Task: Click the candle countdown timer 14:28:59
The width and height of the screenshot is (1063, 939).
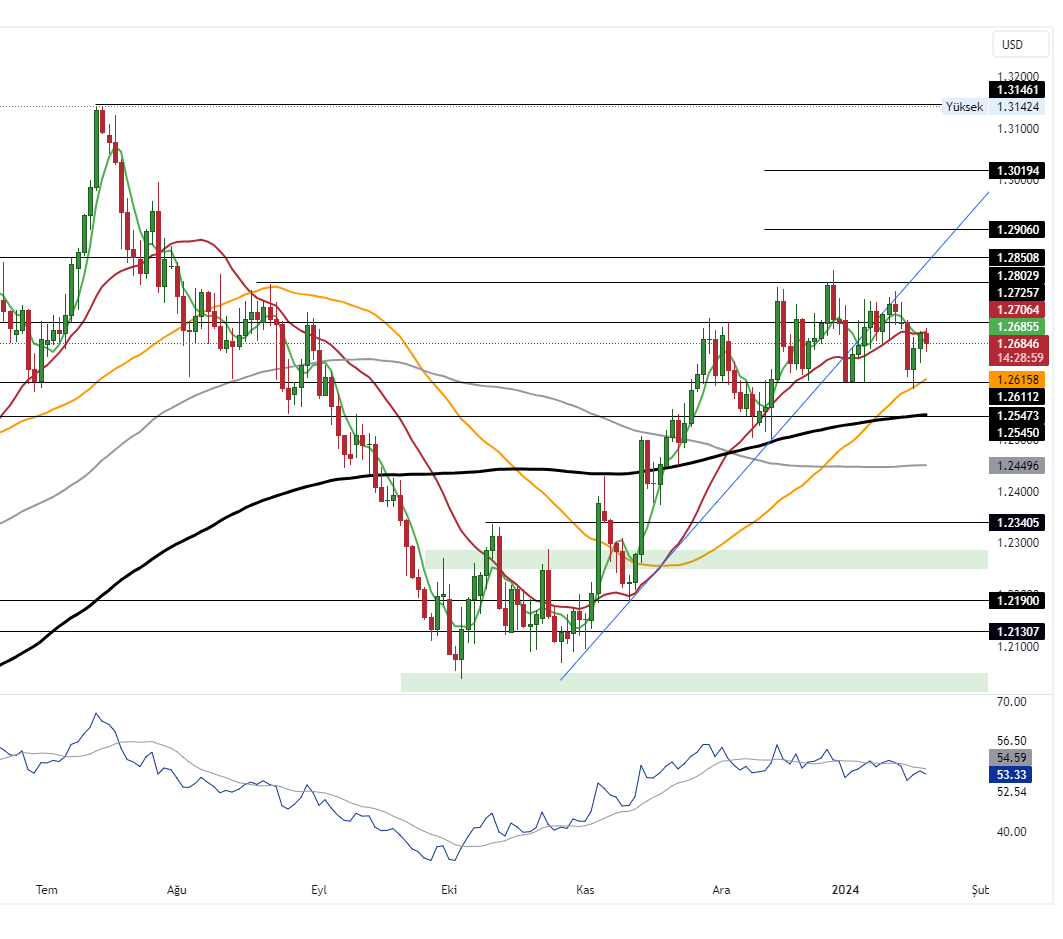Action: coord(1017,357)
